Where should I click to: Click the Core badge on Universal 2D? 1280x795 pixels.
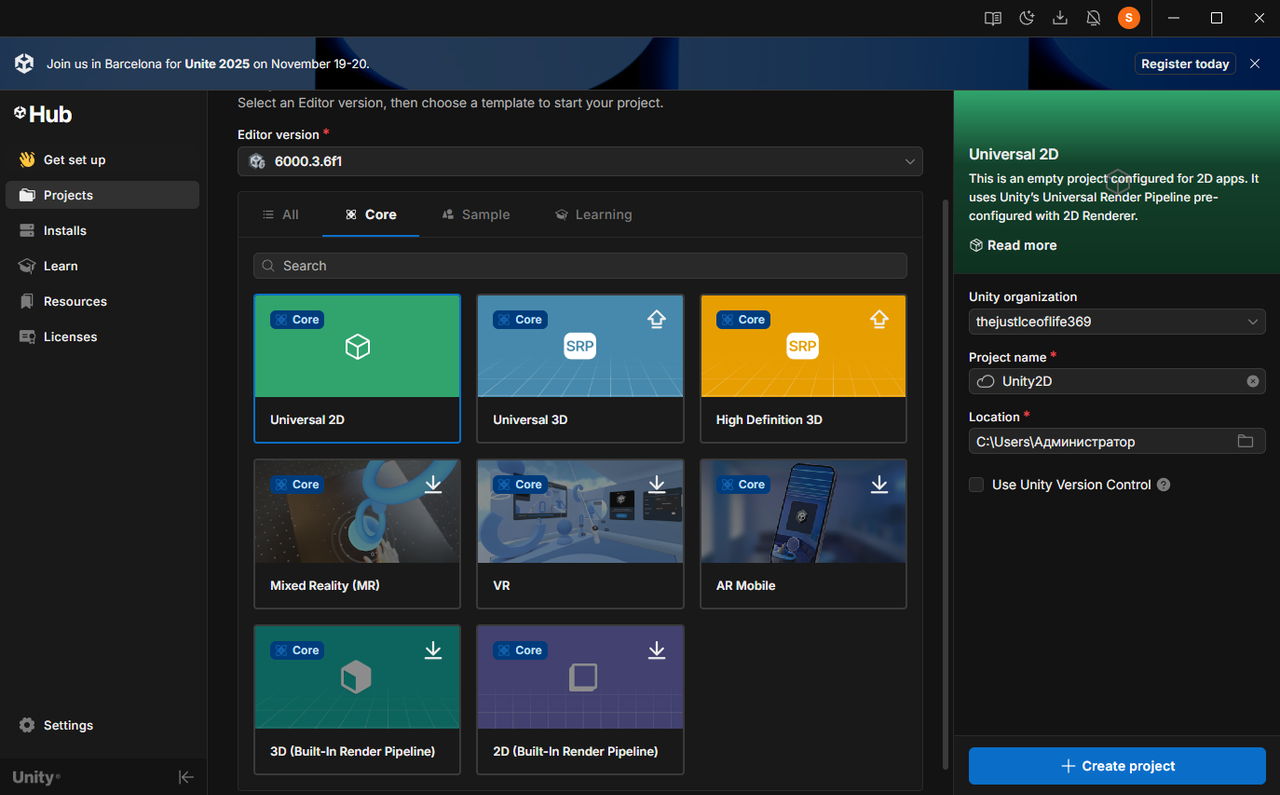coord(297,320)
